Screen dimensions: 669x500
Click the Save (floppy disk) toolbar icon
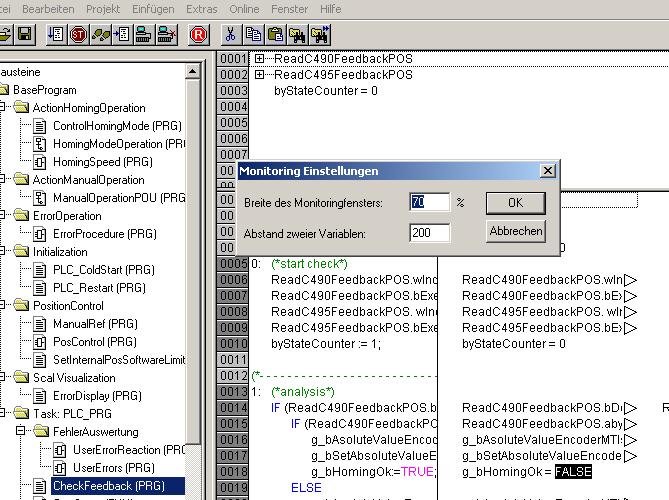(25, 34)
